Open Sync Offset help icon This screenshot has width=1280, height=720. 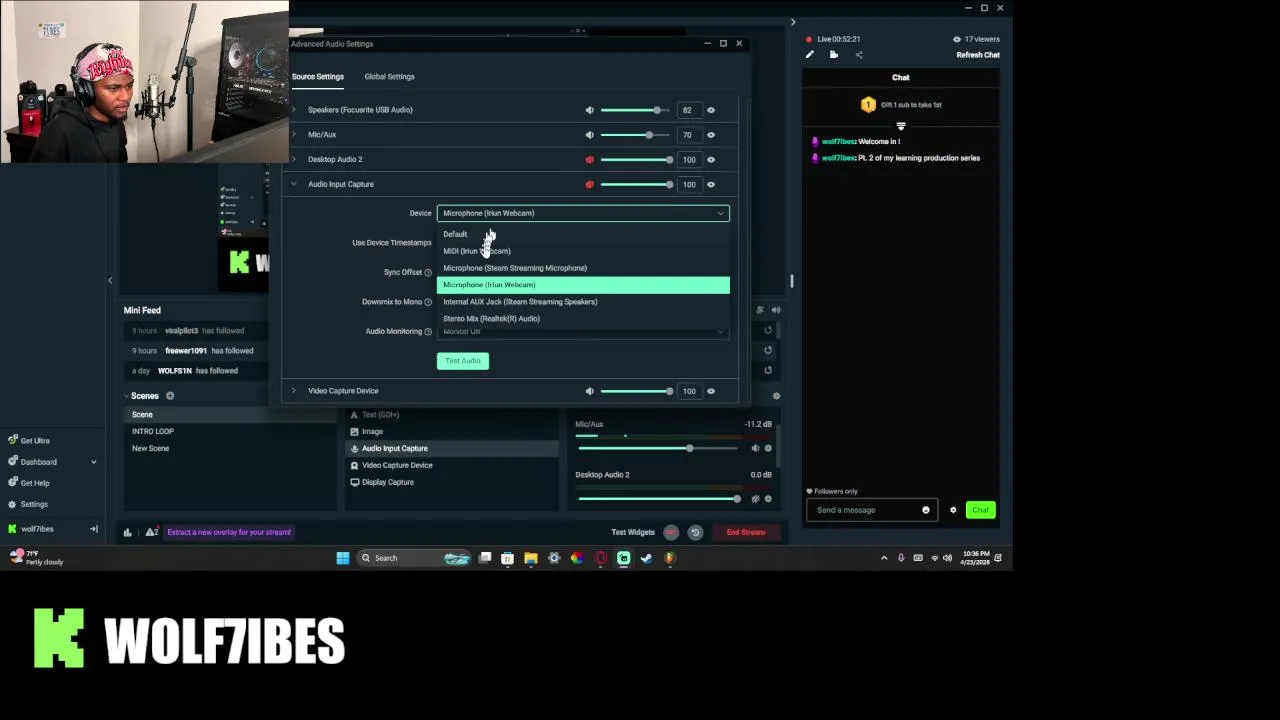pyautogui.click(x=428, y=273)
